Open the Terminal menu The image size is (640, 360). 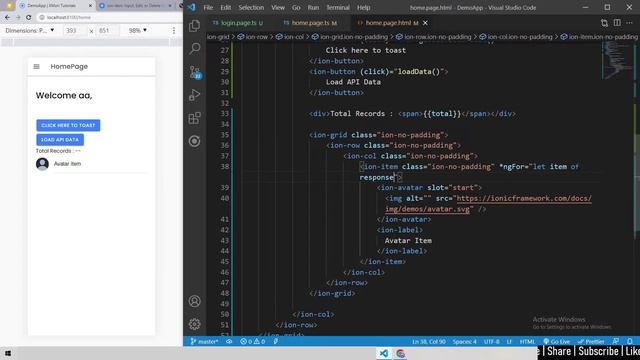(x=338, y=8)
